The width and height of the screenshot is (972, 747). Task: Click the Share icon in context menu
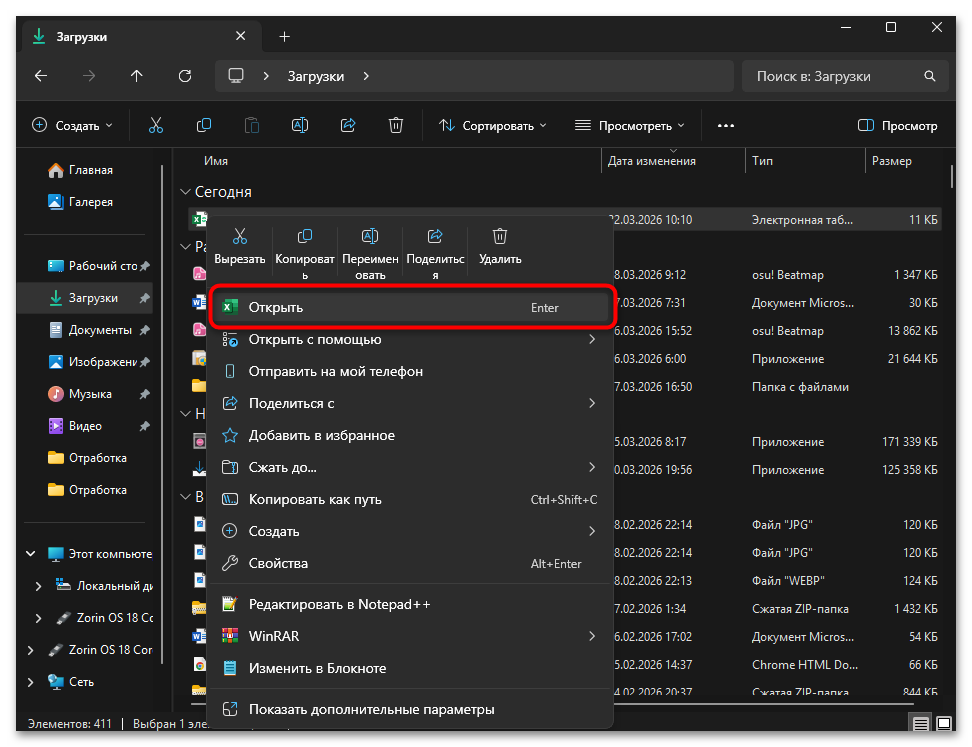pos(435,237)
